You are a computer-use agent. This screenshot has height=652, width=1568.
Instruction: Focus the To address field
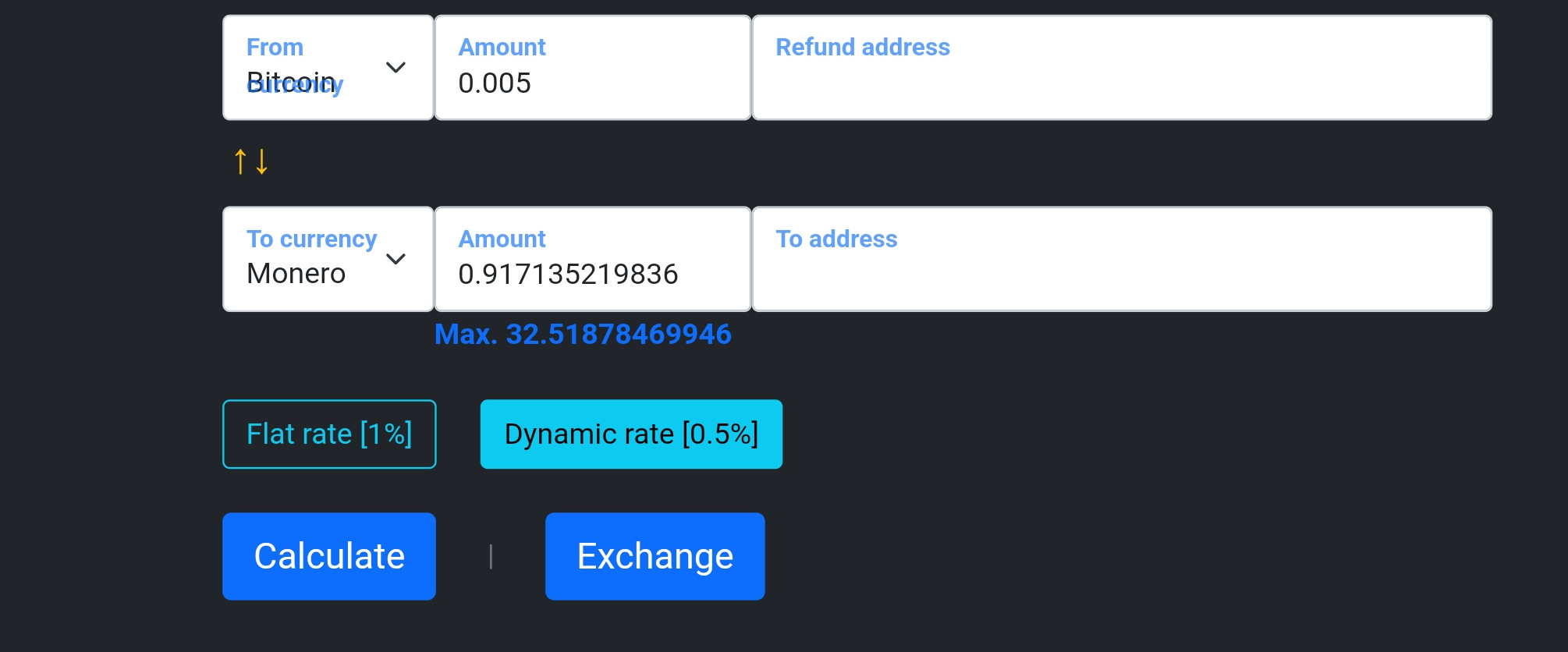tap(1122, 259)
